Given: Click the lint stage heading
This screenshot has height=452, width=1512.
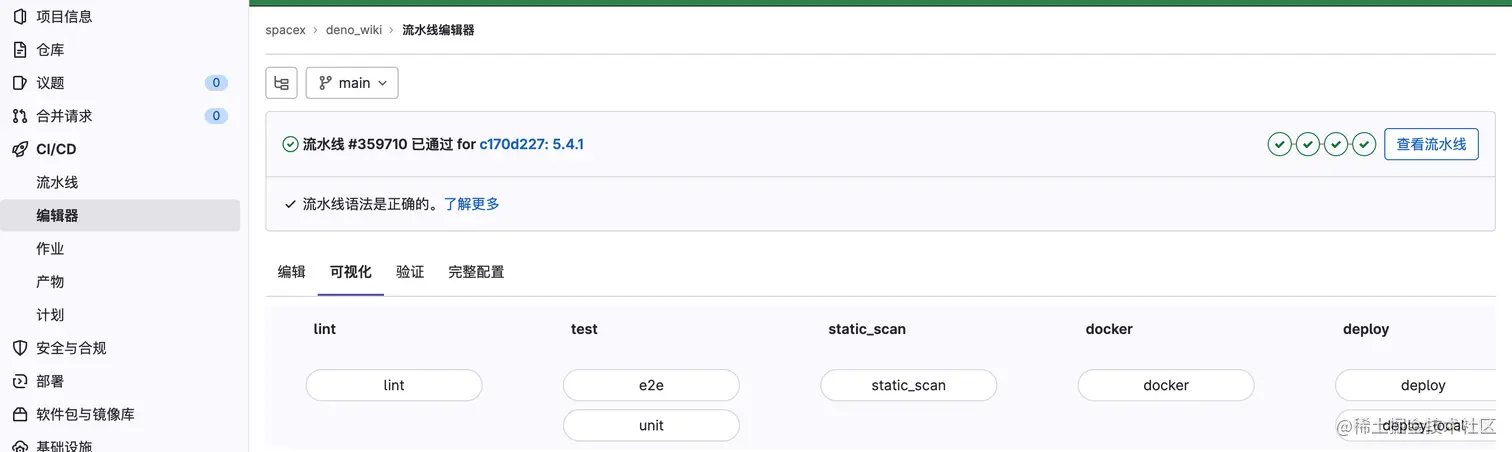Looking at the screenshot, I should tap(325, 329).
